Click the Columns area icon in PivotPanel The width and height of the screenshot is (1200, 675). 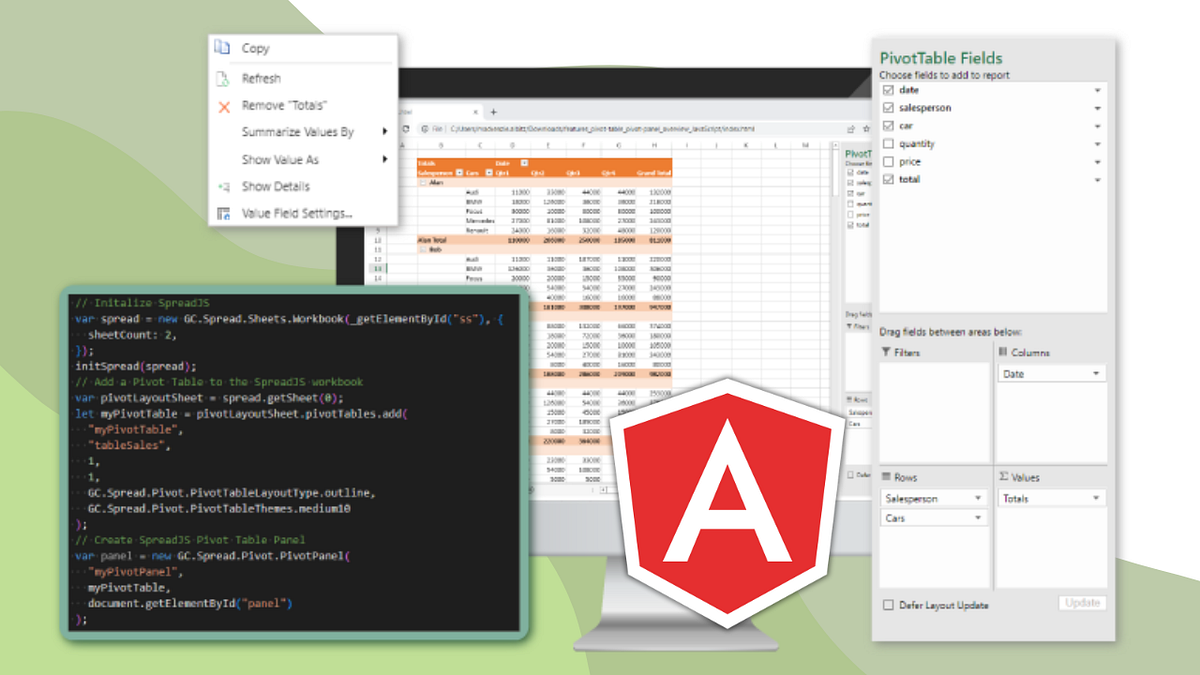[x=1003, y=351]
